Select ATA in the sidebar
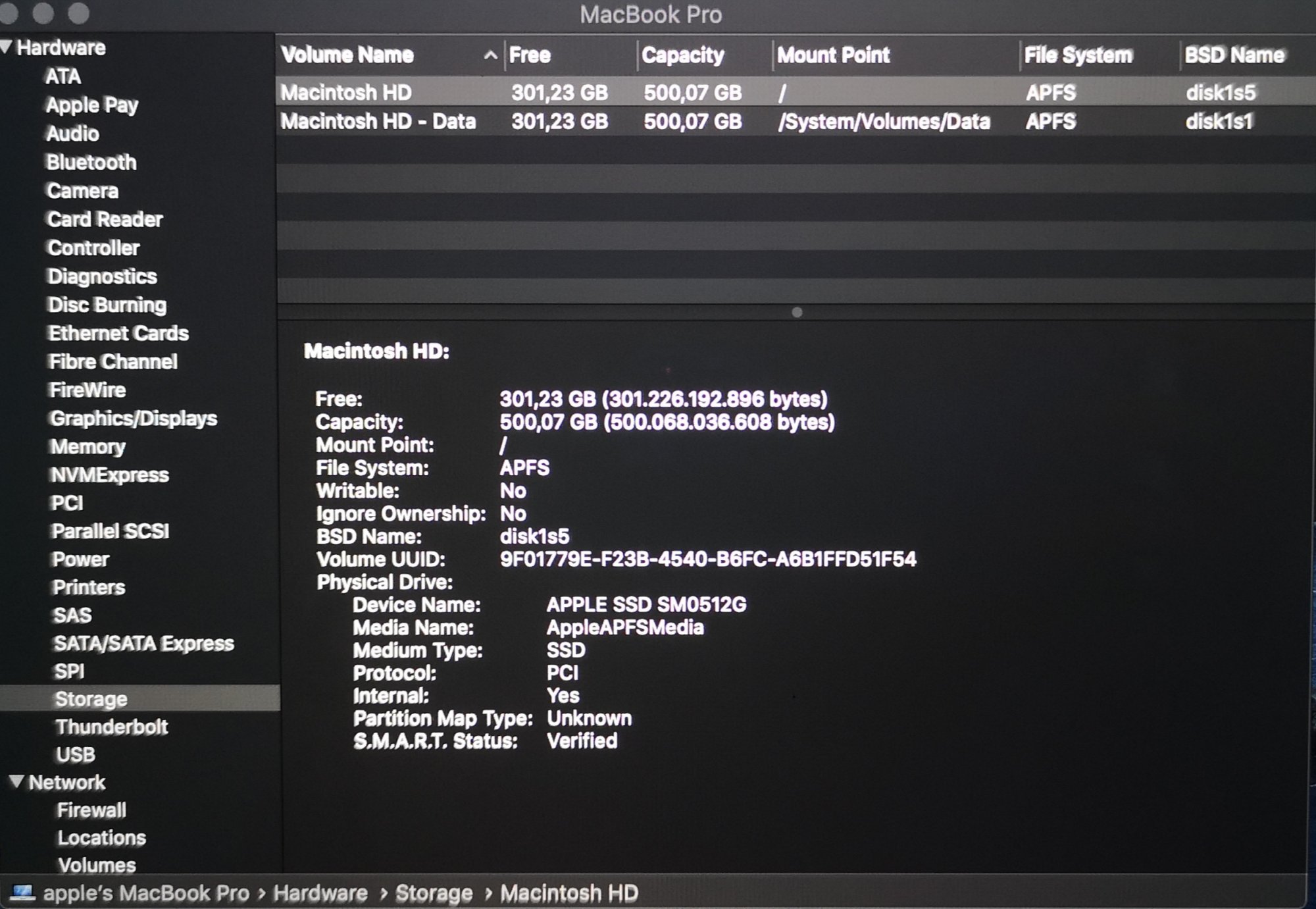1316x909 pixels. (63, 76)
